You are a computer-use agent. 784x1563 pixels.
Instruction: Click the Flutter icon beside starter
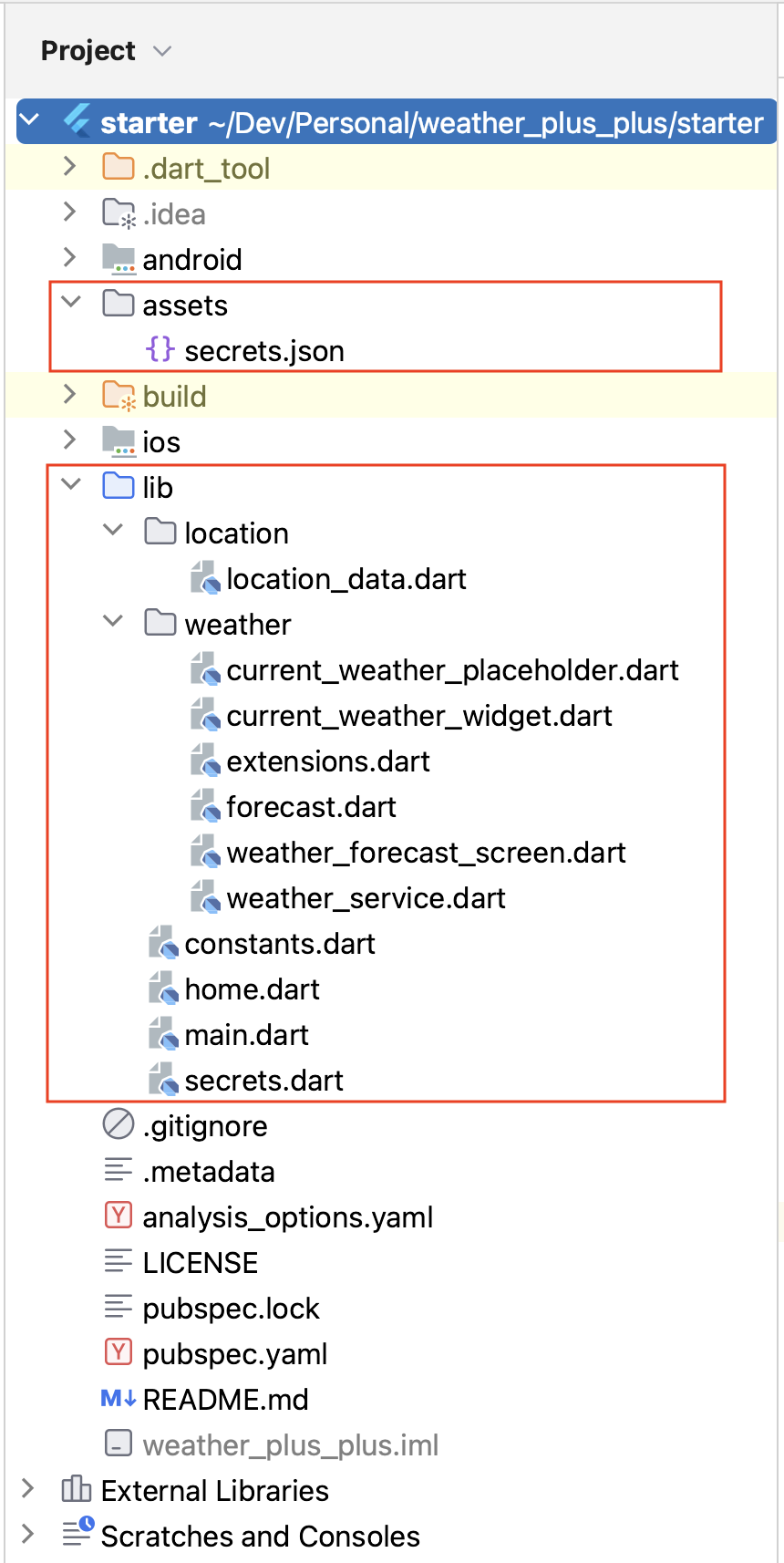point(77,121)
